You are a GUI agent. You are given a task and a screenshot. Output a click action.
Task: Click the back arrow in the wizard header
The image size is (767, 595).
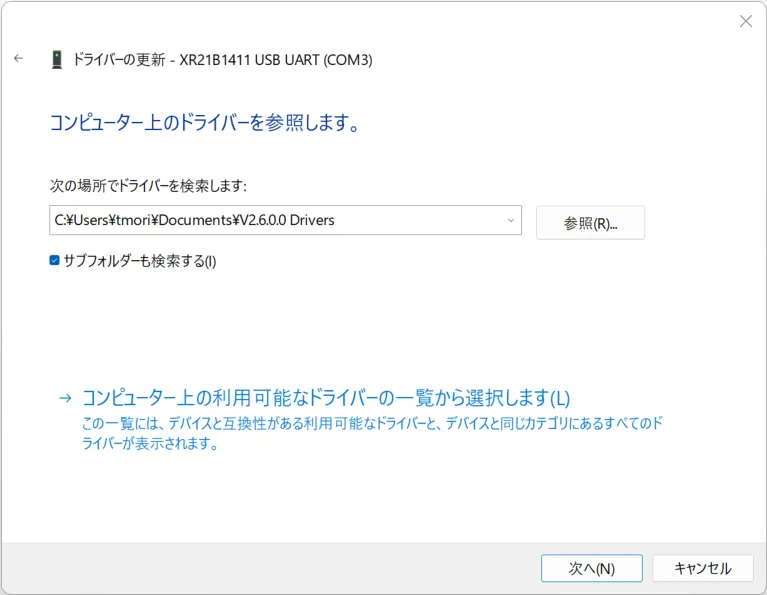tap(18, 59)
